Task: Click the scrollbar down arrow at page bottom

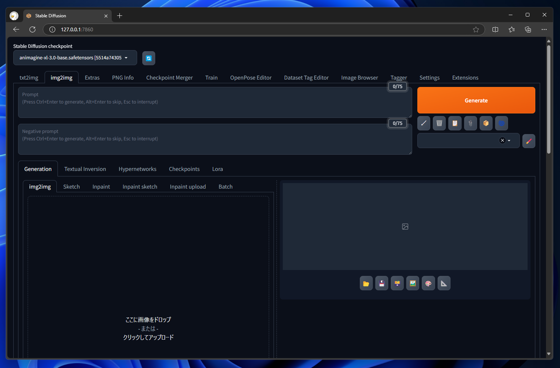Action: [x=549, y=354]
